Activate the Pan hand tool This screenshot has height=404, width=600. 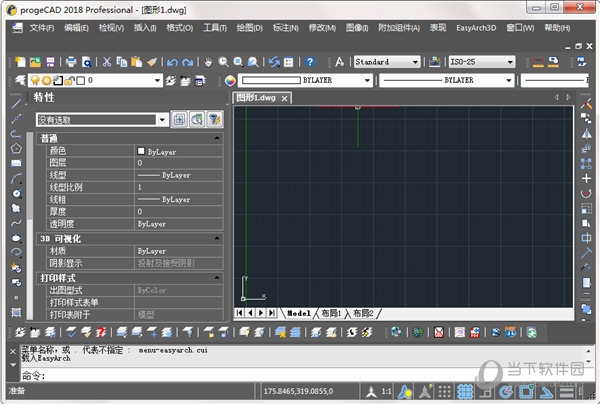click(208, 62)
